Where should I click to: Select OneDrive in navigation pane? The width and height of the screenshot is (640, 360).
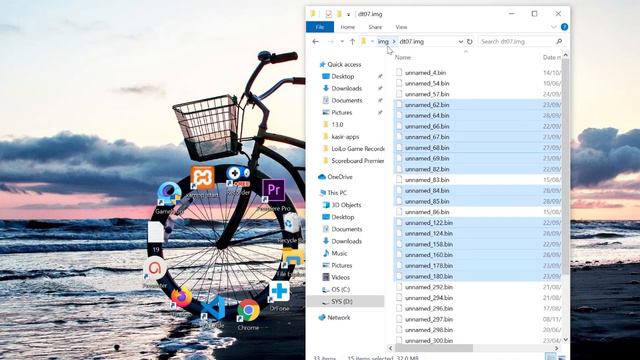(340, 177)
